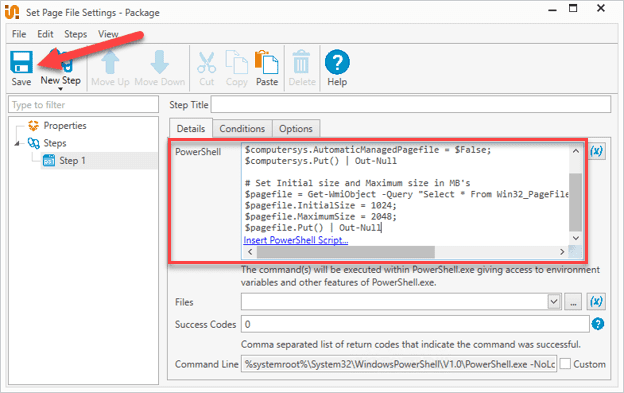Click script scroll up arrow

point(576,151)
